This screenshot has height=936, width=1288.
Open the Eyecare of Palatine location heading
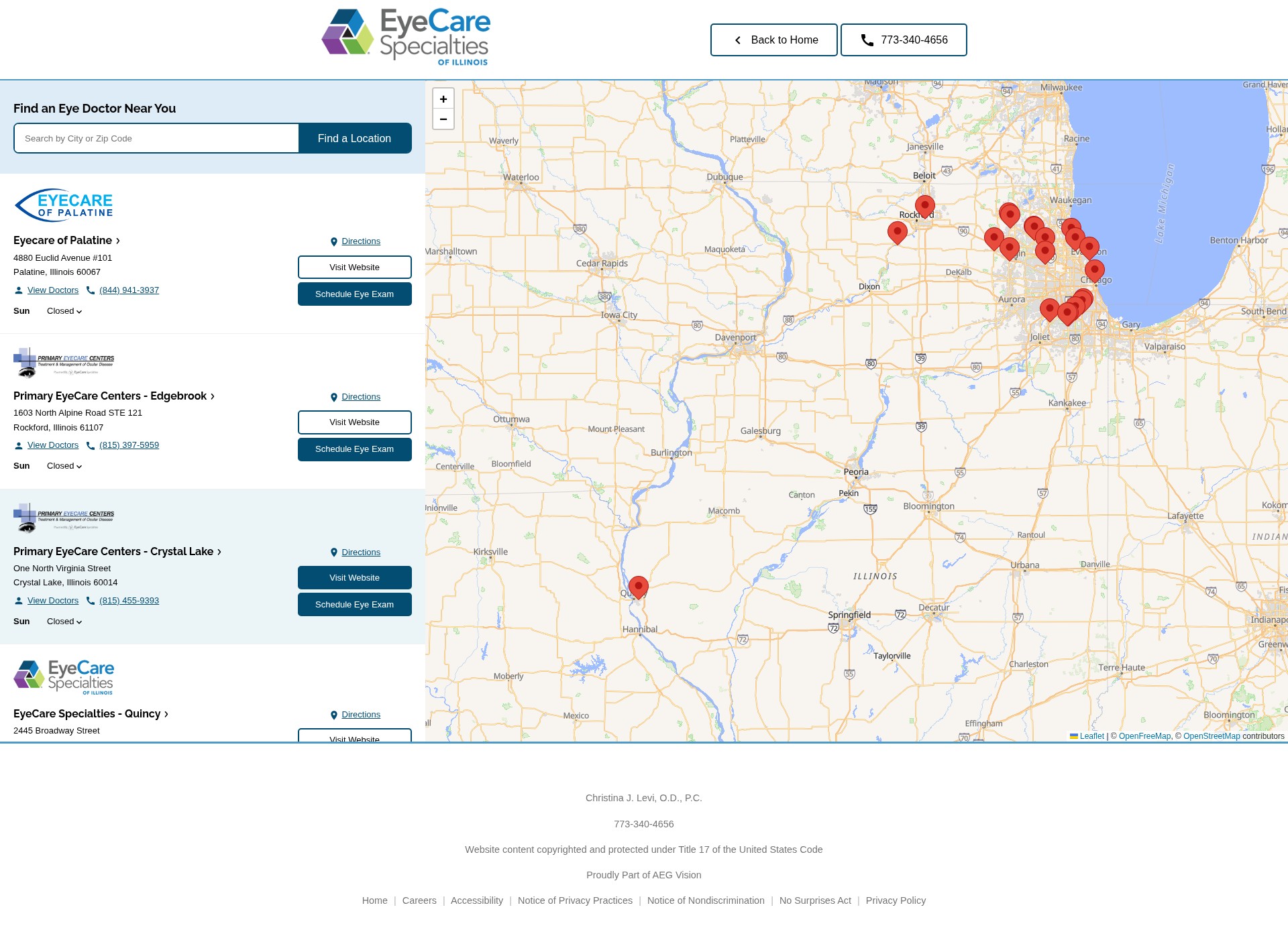[67, 240]
